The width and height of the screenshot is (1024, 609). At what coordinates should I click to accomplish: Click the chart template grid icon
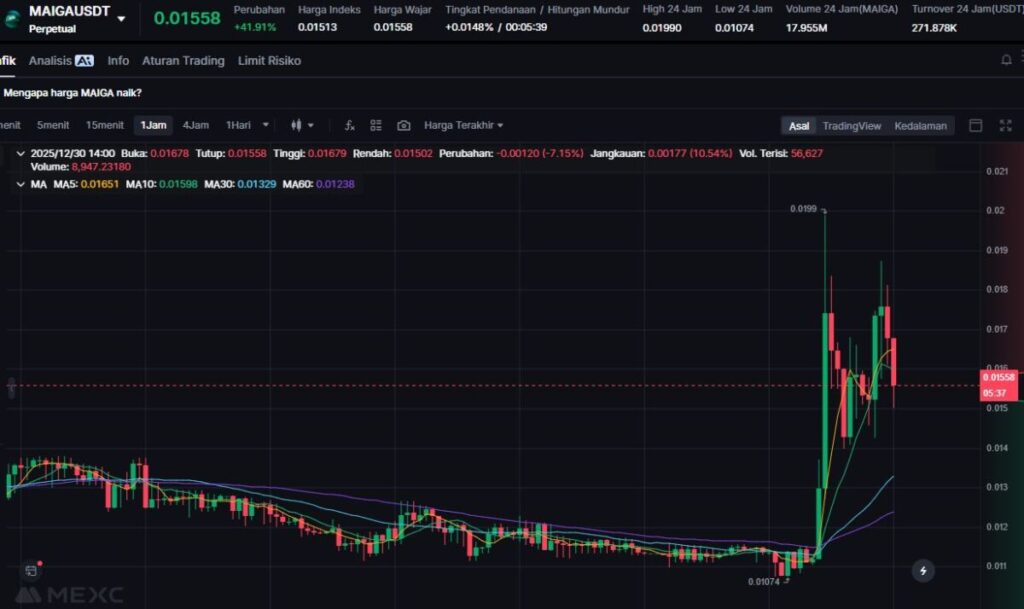point(376,125)
